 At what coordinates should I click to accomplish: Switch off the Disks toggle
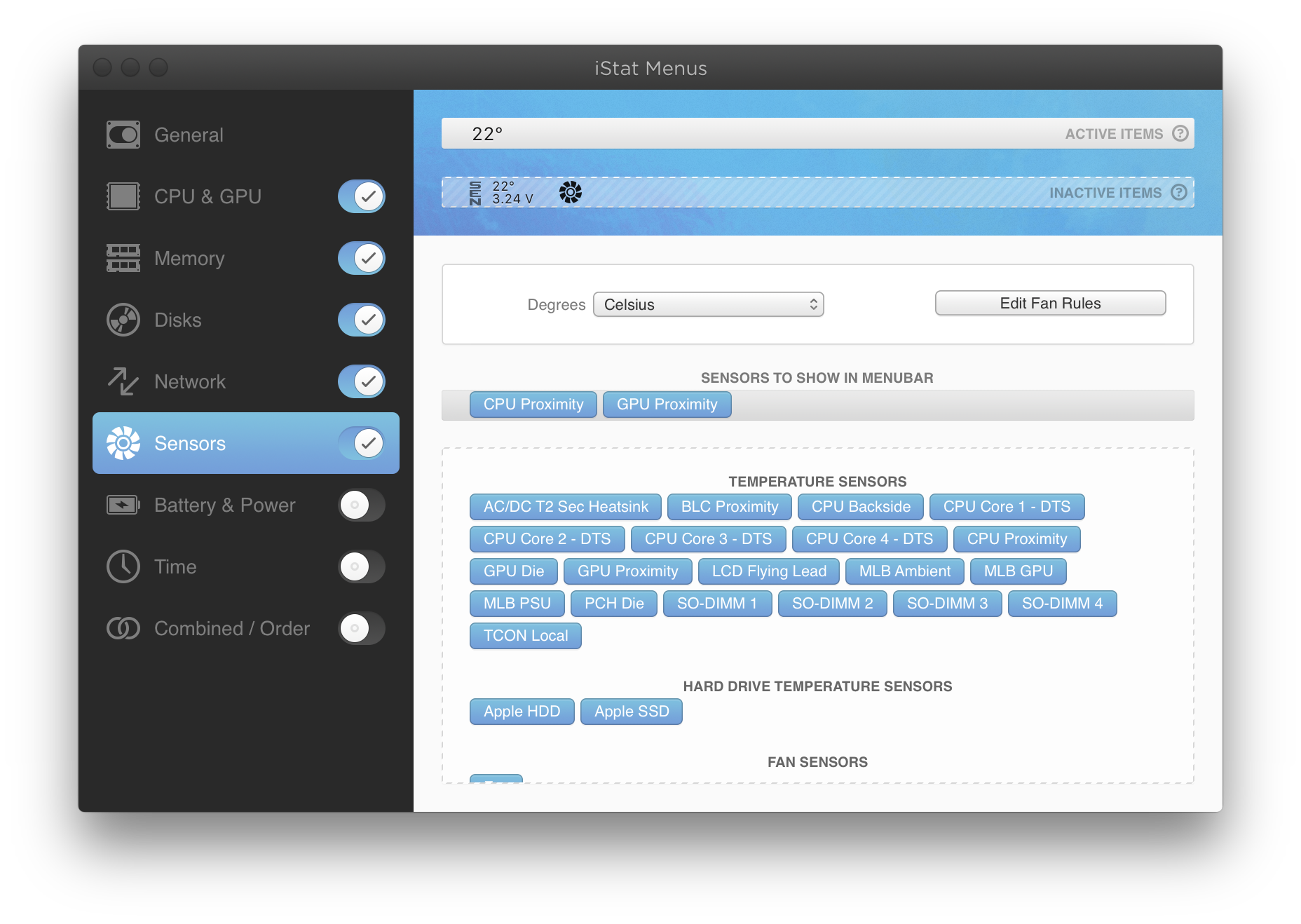tap(362, 320)
